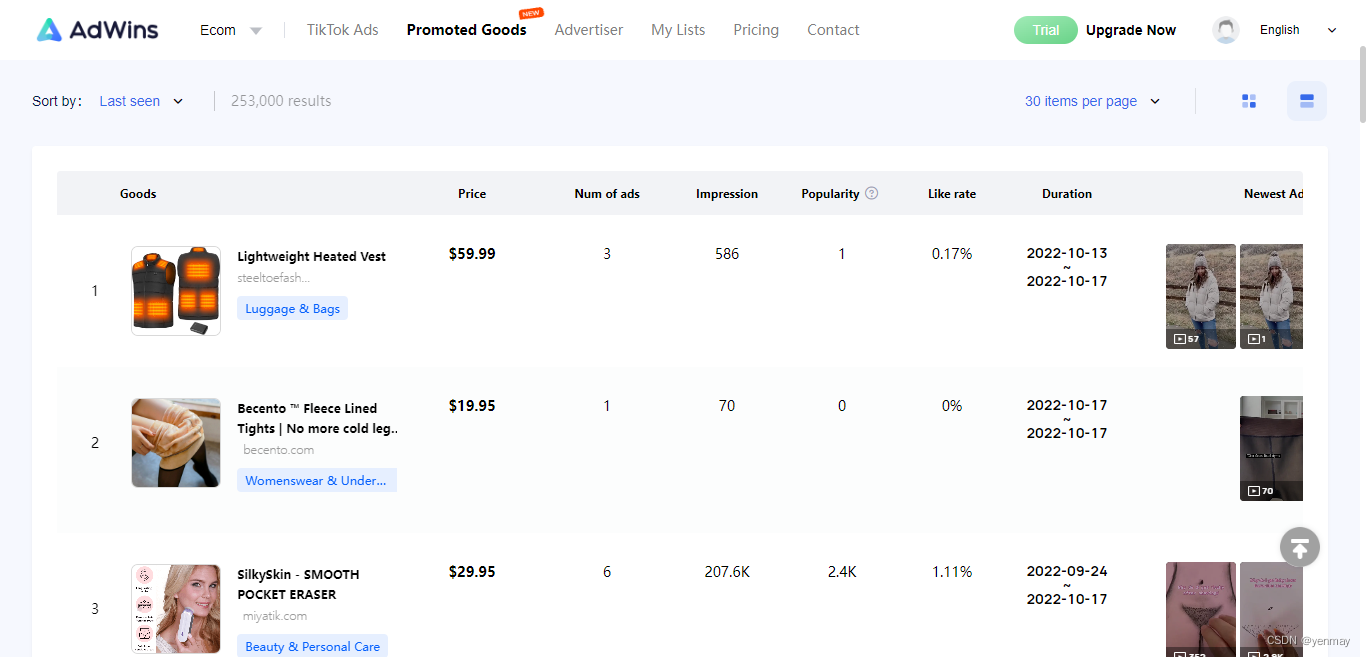This screenshot has width=1366, height=657.
Task: Open the Advertiser menu item
Action: [589, 30]
